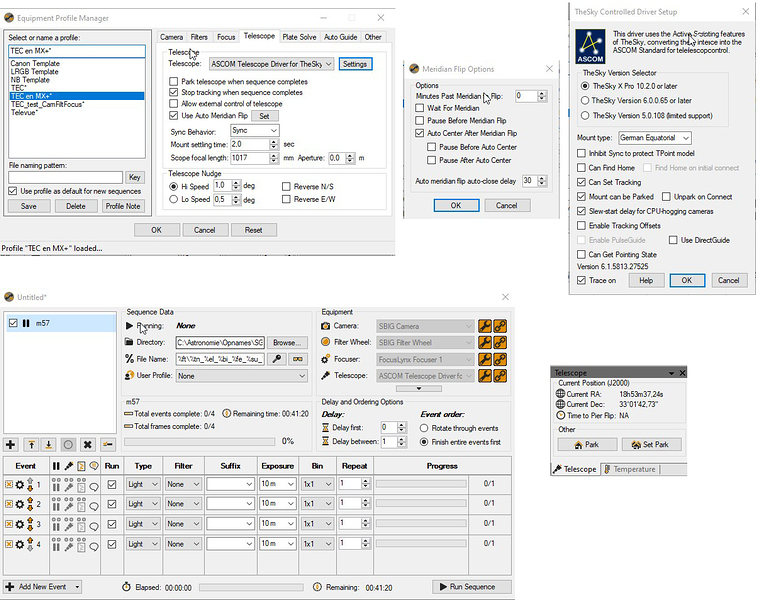
Task: Select TheSky Version 6.0.0.65 or later
Action: [x=585, y=101]
